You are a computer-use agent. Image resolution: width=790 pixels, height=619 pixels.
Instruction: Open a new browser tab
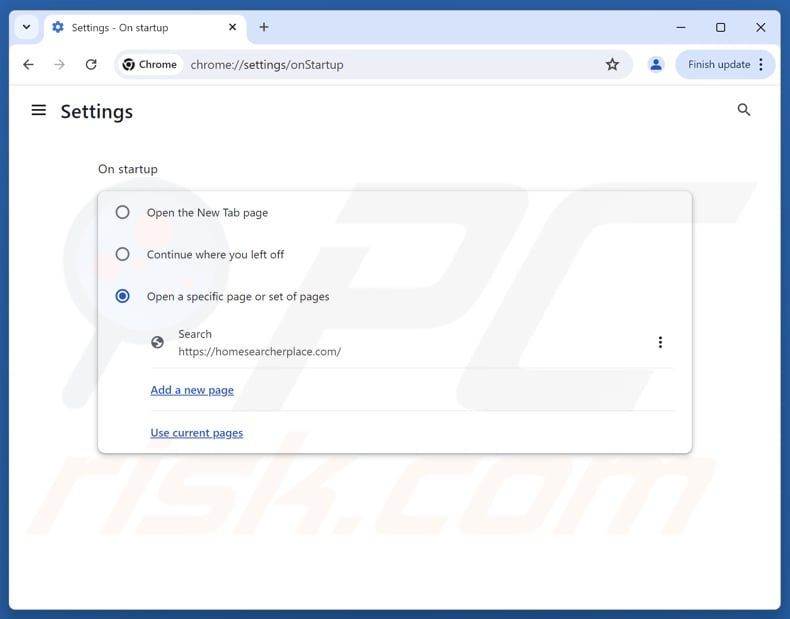click(264, 27)
